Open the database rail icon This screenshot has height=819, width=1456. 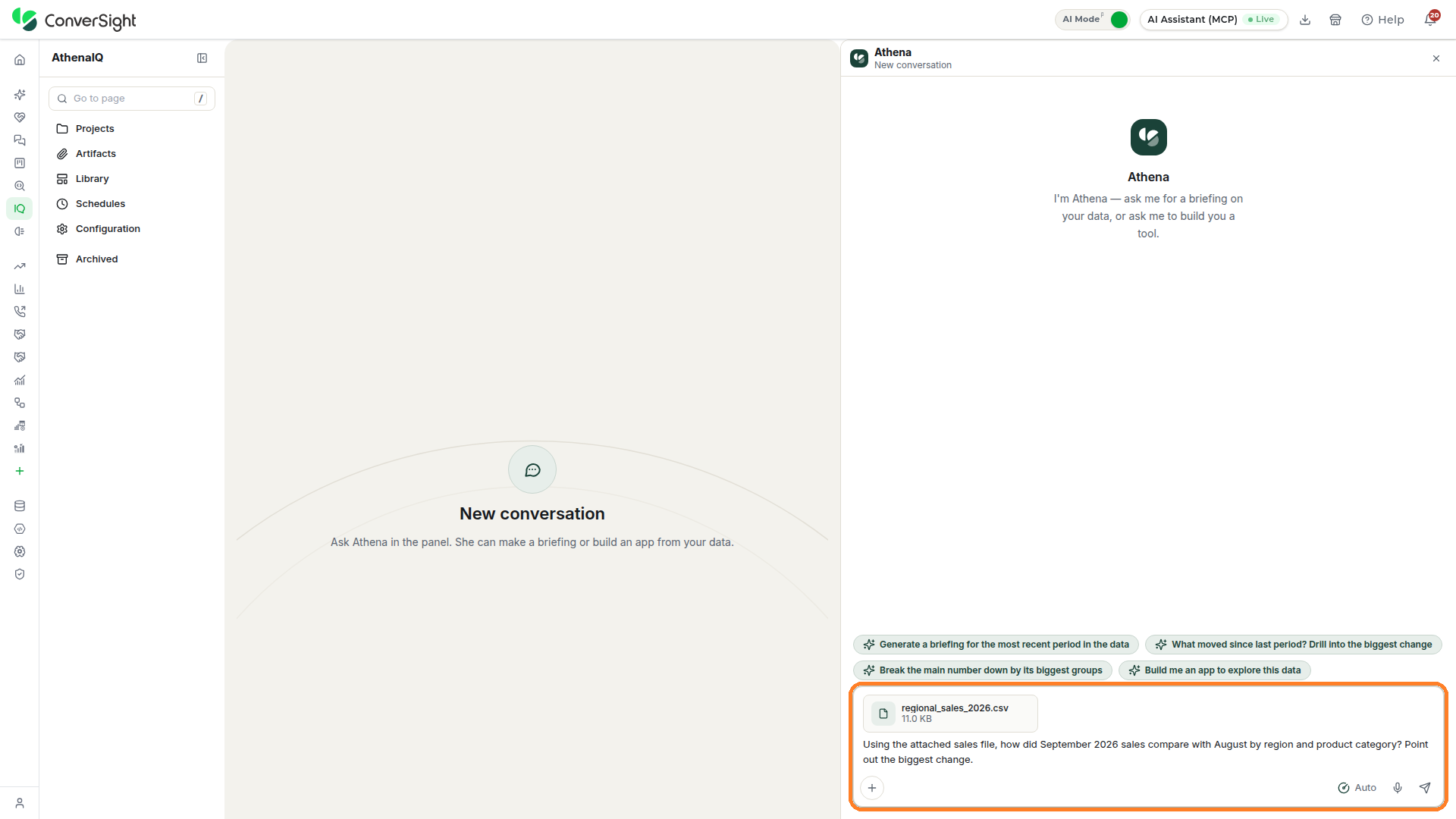pos(20,506)
